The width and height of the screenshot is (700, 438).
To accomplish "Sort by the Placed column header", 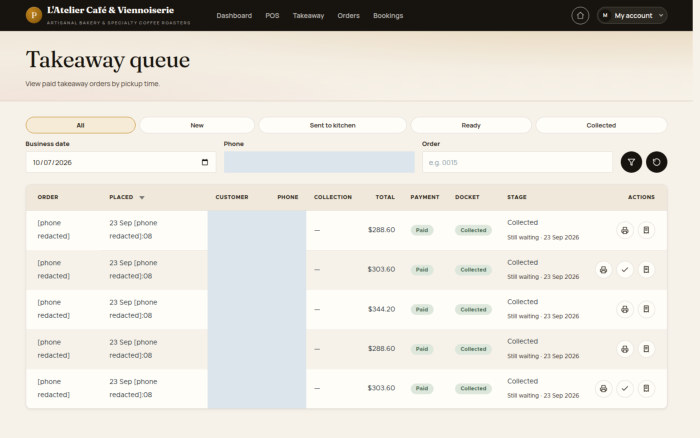I will point(121,197).
